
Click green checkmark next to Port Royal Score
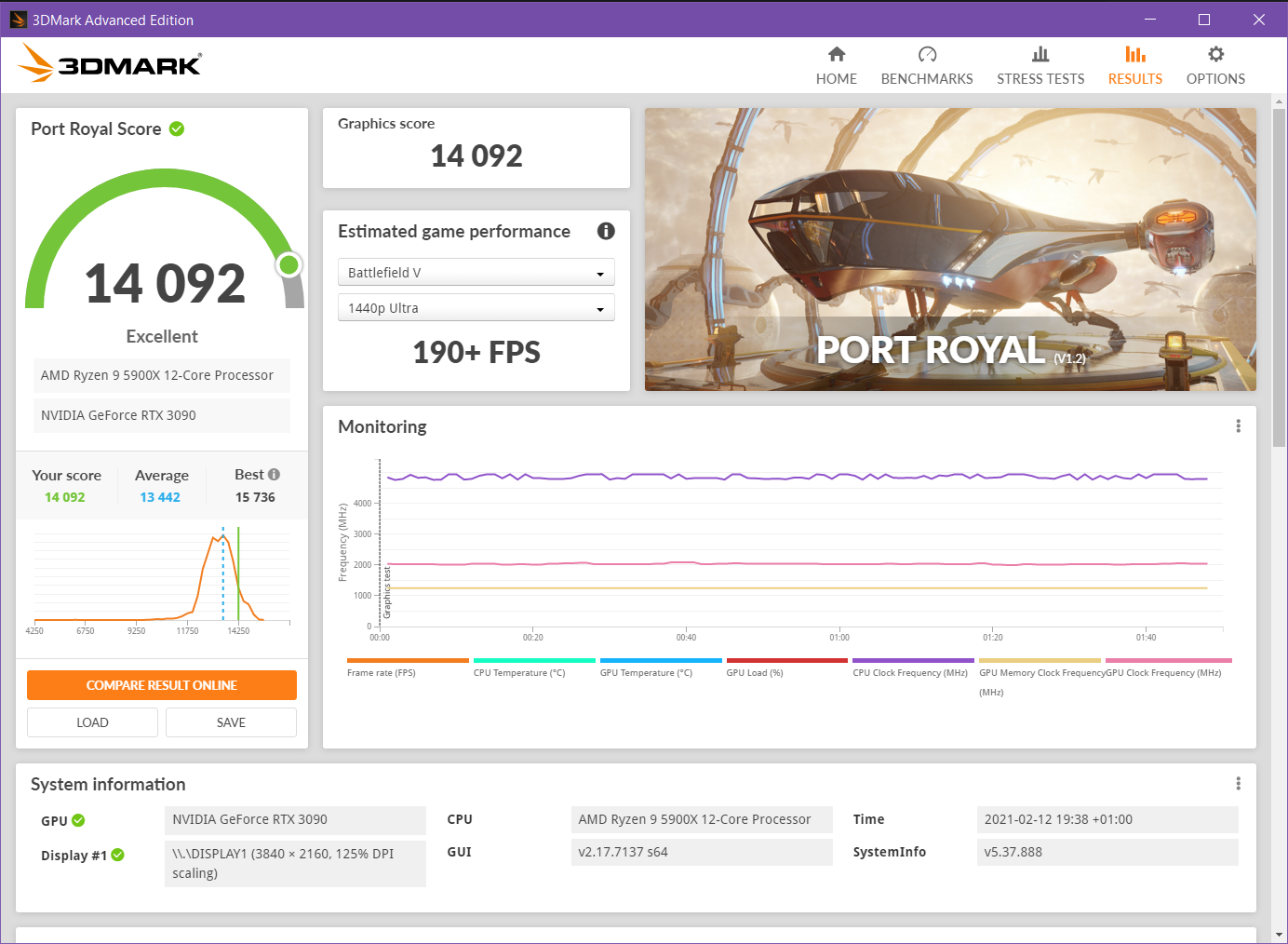(177, 128)
